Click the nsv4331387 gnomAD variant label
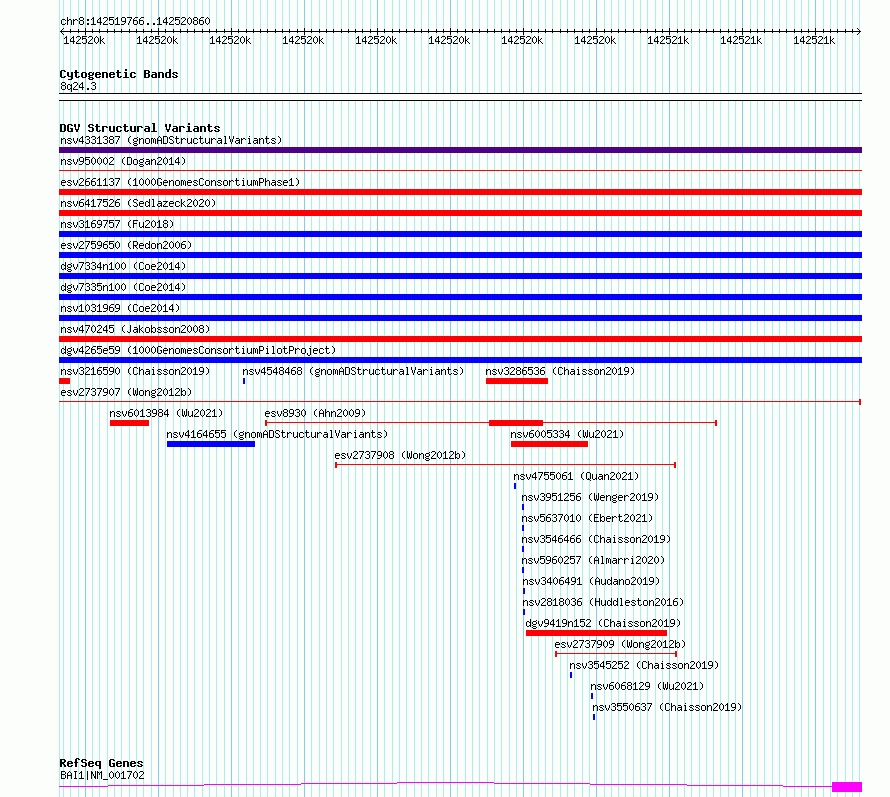The height and width of the screenshot is (797, 890). coord(171,140)
